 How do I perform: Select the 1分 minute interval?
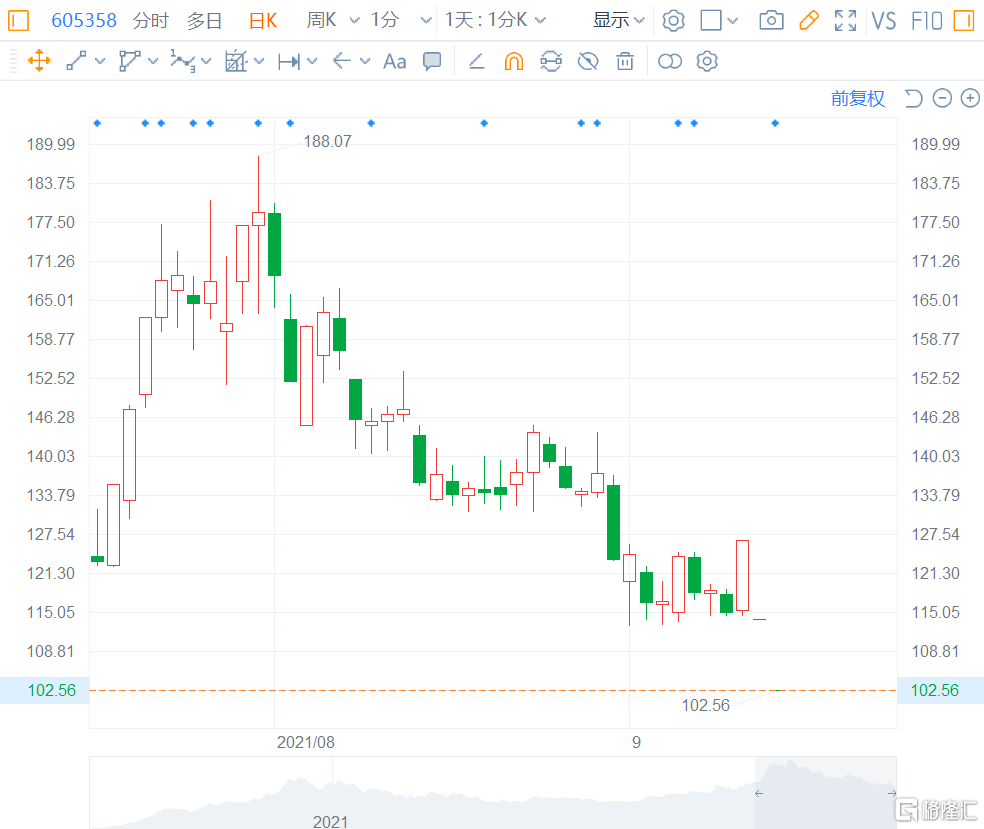pos(385,20)
